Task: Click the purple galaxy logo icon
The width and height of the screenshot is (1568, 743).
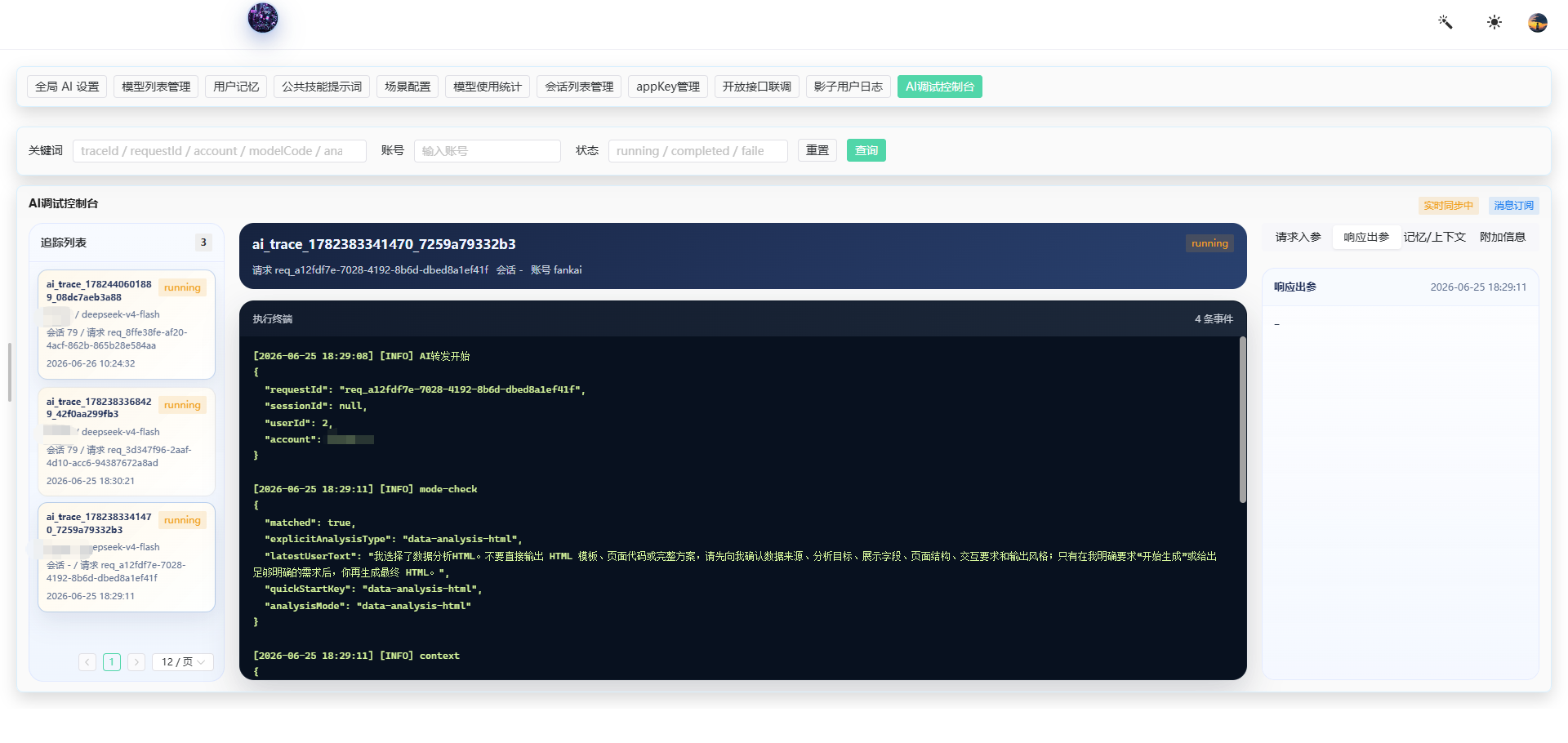Action: pyautogui.click(x=263, y=18)
